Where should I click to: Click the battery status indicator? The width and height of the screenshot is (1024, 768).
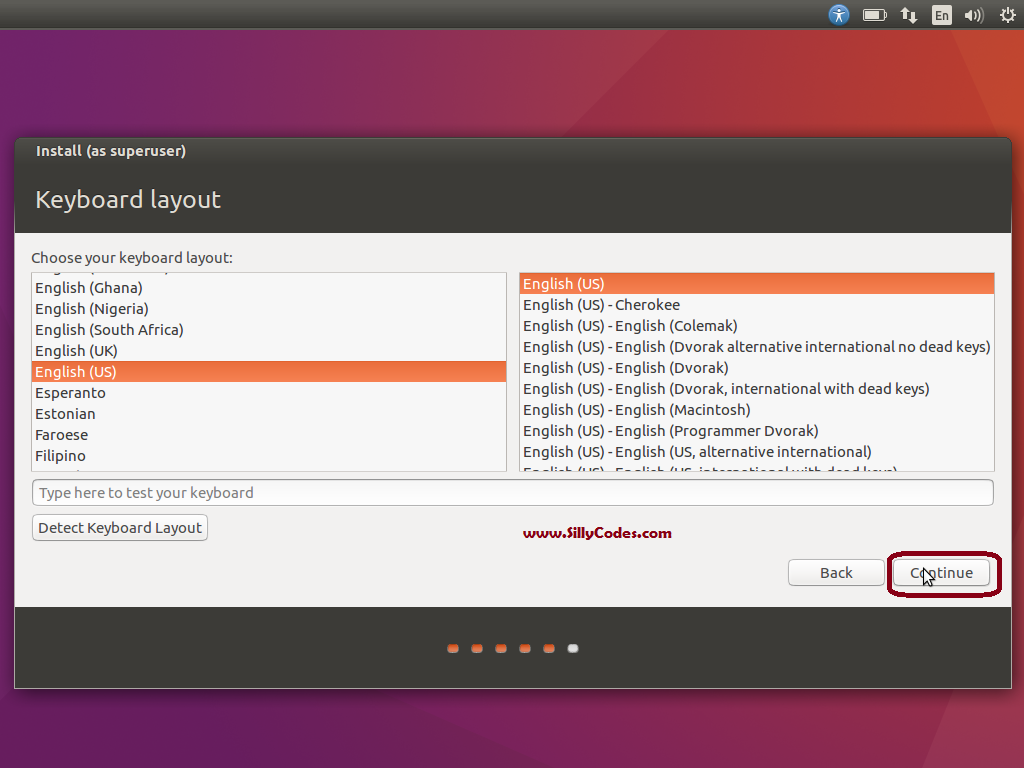pyautogui.click(x=874, y=15)
